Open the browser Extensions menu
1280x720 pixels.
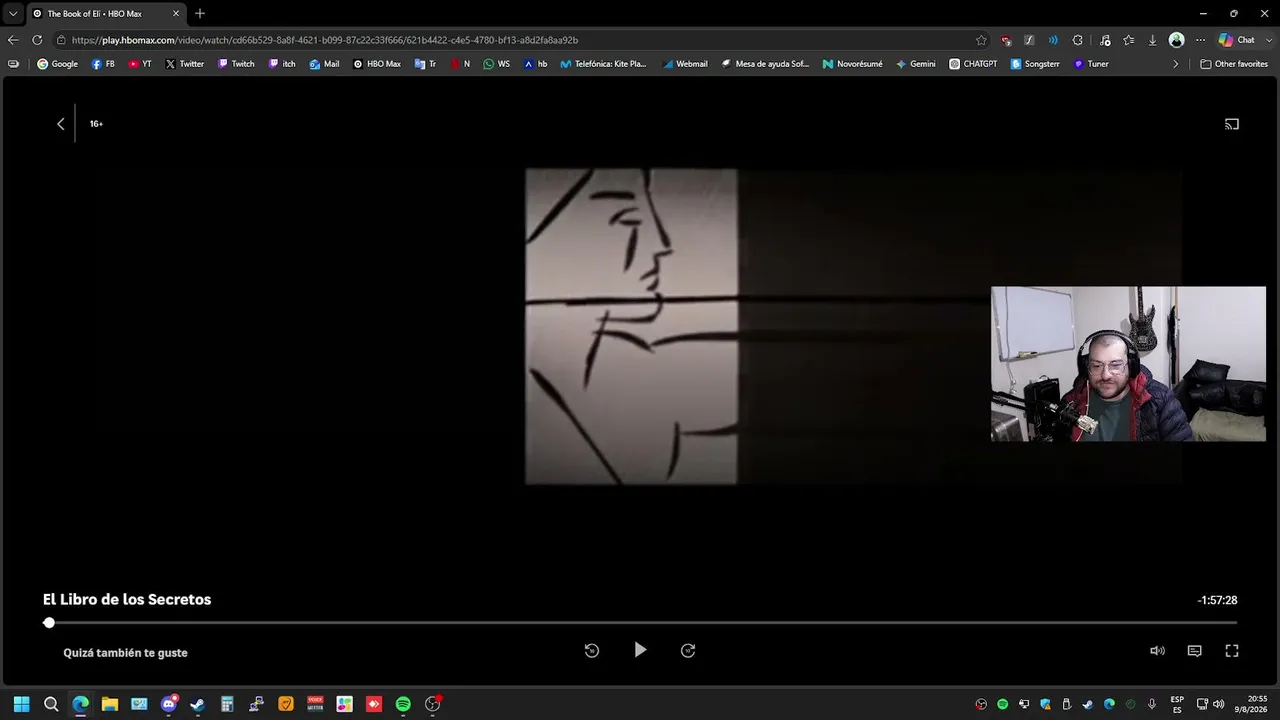coord(1077,40)
